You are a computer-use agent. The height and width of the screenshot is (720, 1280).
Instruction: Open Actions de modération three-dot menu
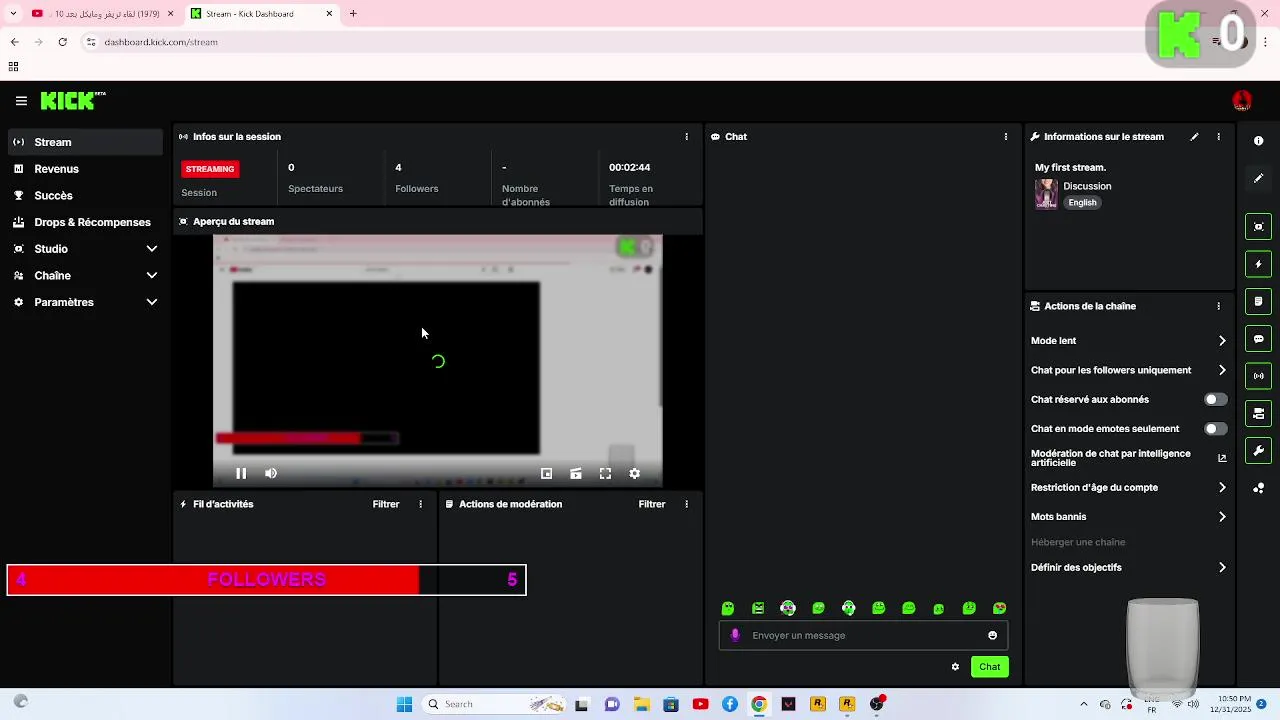coord(686,505)
